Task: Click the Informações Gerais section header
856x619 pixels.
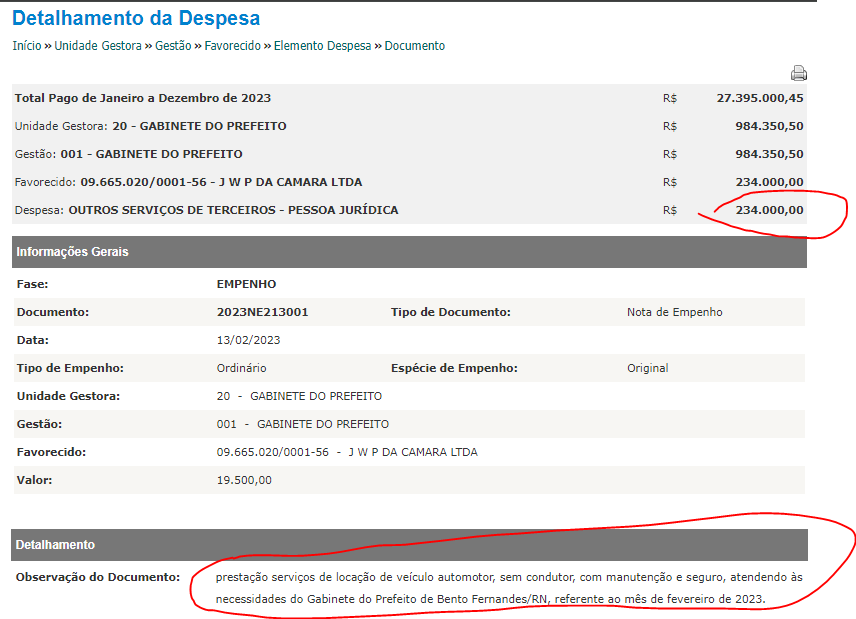Action: pyautogui.click(x=72, y=252)
